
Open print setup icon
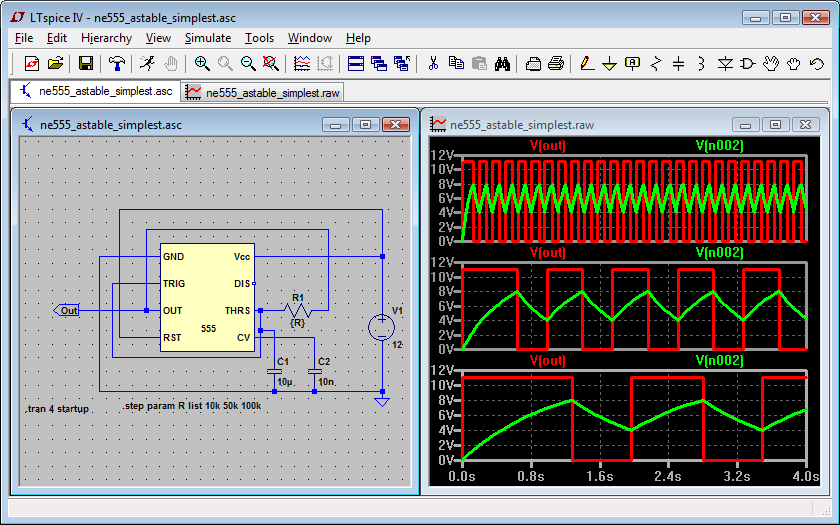tap(533, 64)
